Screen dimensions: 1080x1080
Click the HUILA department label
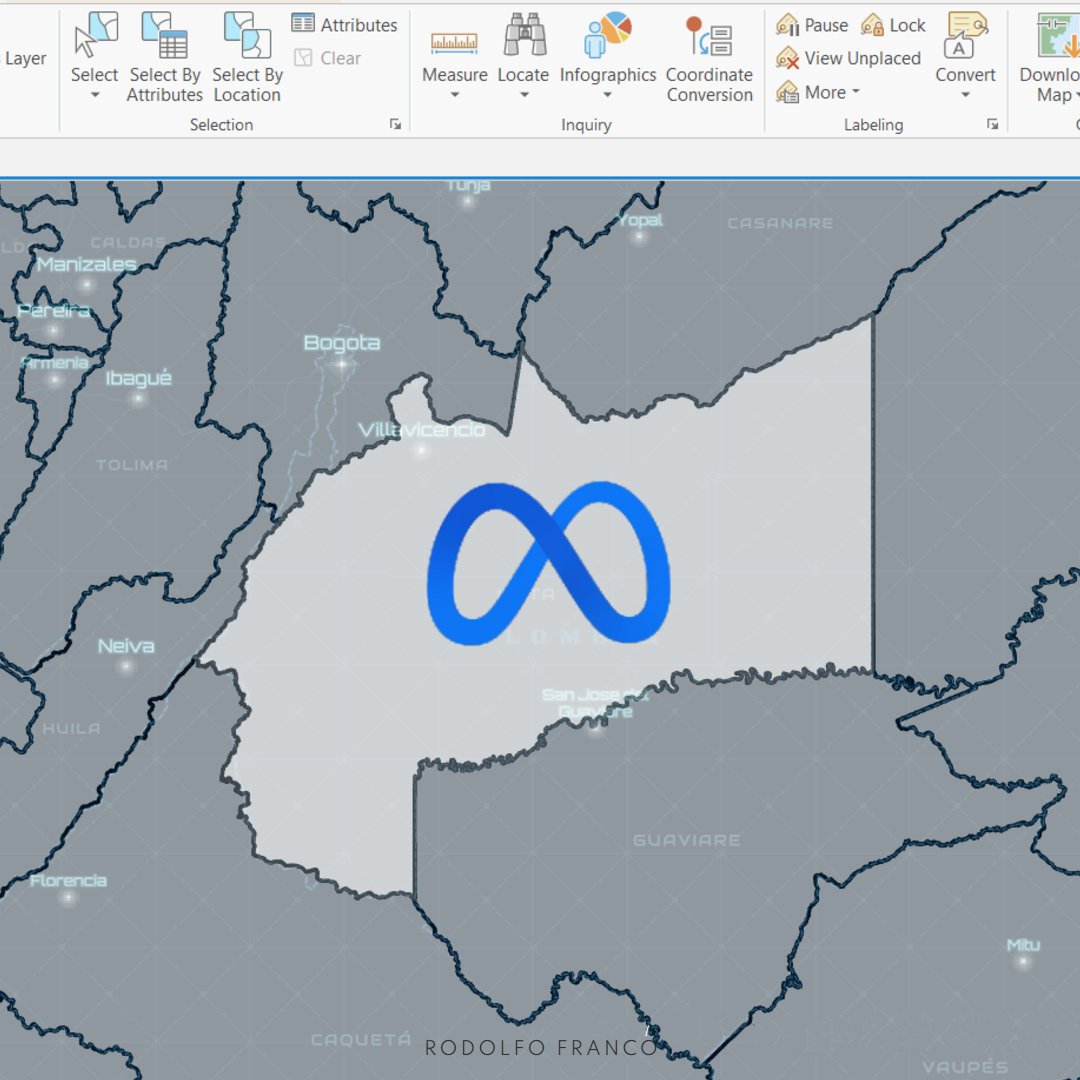pyautogui.click(x=71, y=729)
